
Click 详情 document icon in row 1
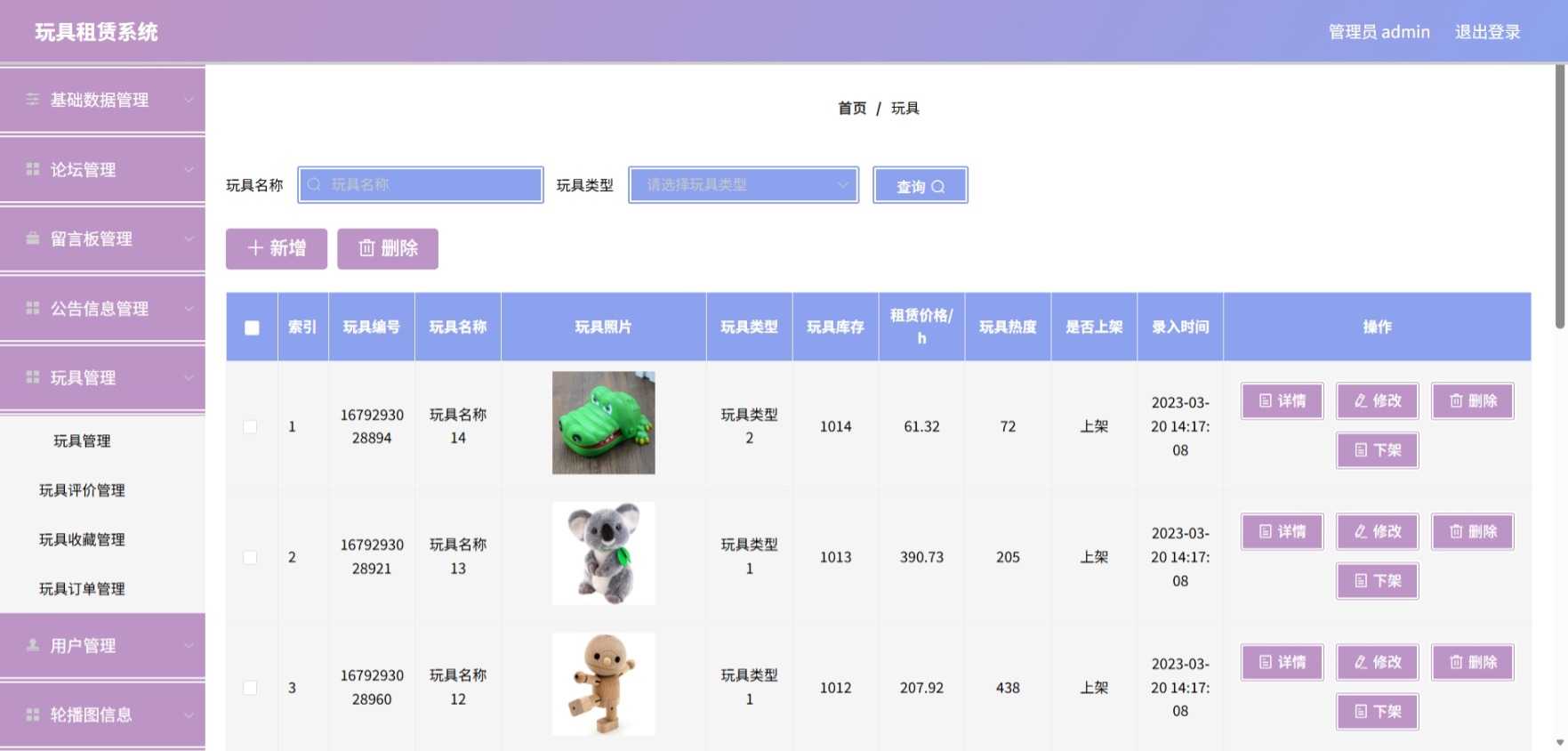coord(1266,401)
